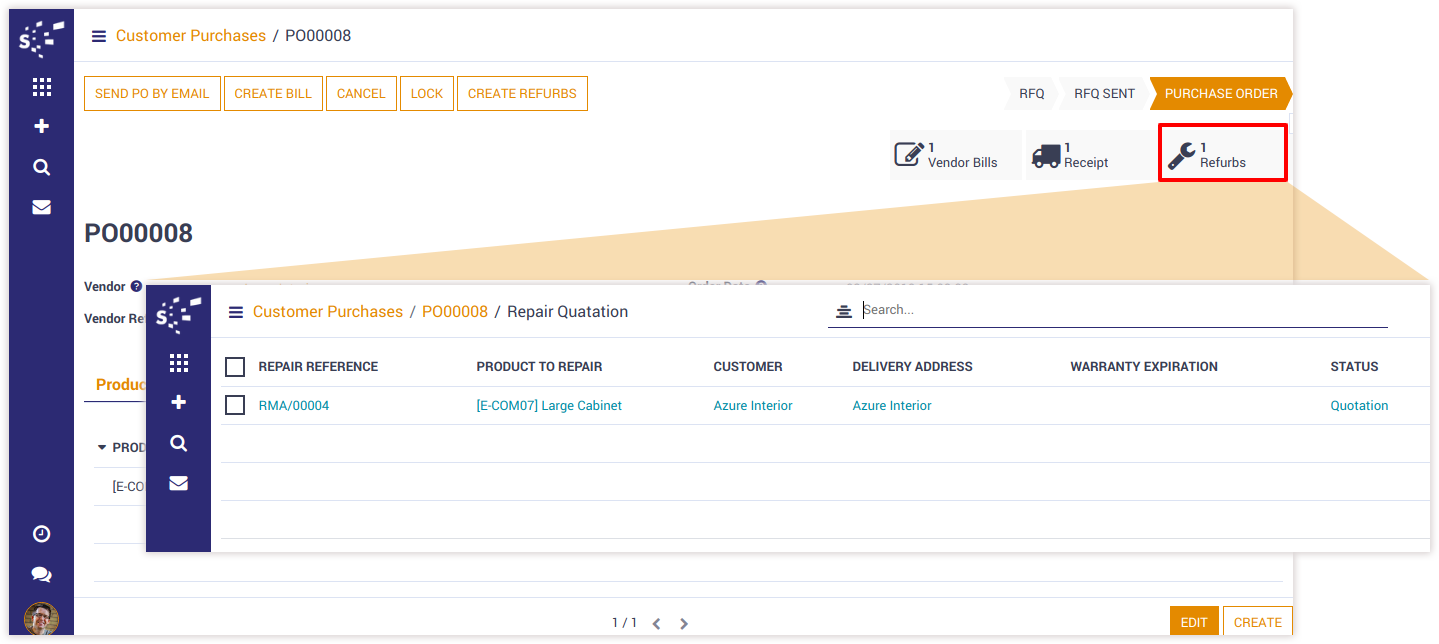Go to previous record with left chevron

(x=656, y=623)
